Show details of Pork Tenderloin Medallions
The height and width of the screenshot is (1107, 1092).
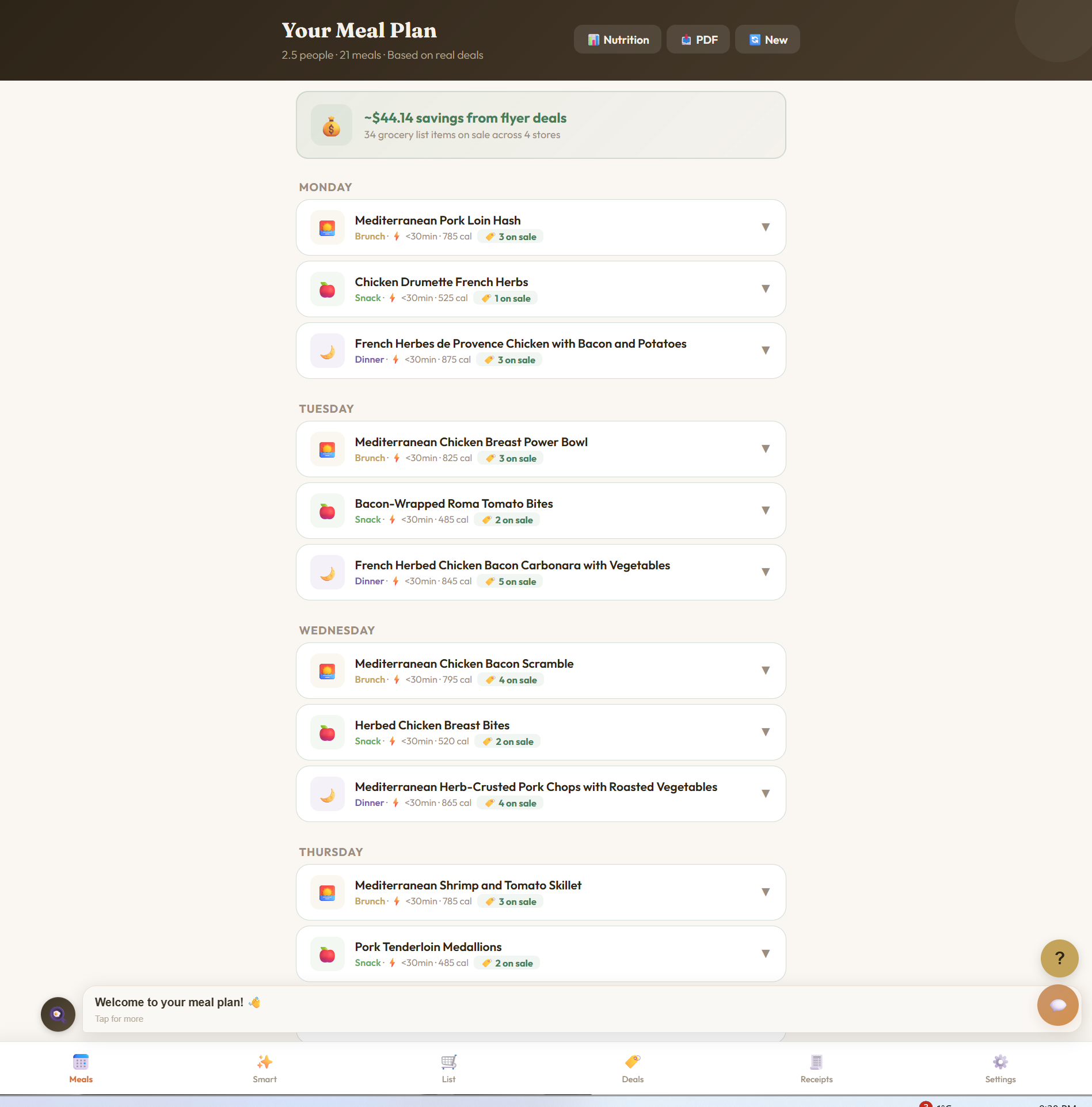(766, 953)
